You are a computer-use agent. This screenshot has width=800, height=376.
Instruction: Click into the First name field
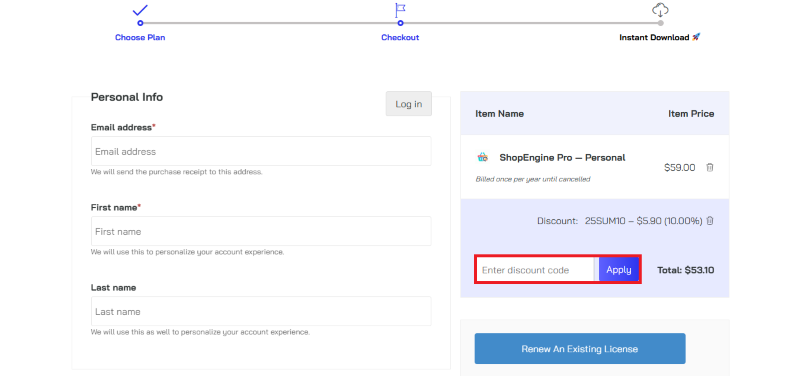tap(261, 231)
